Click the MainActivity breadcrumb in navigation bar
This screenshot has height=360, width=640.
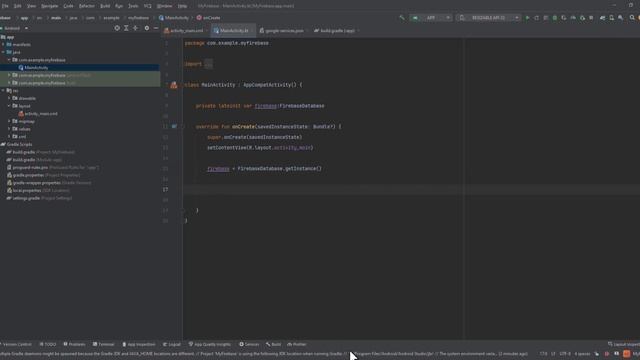click(x=174, y=18)
